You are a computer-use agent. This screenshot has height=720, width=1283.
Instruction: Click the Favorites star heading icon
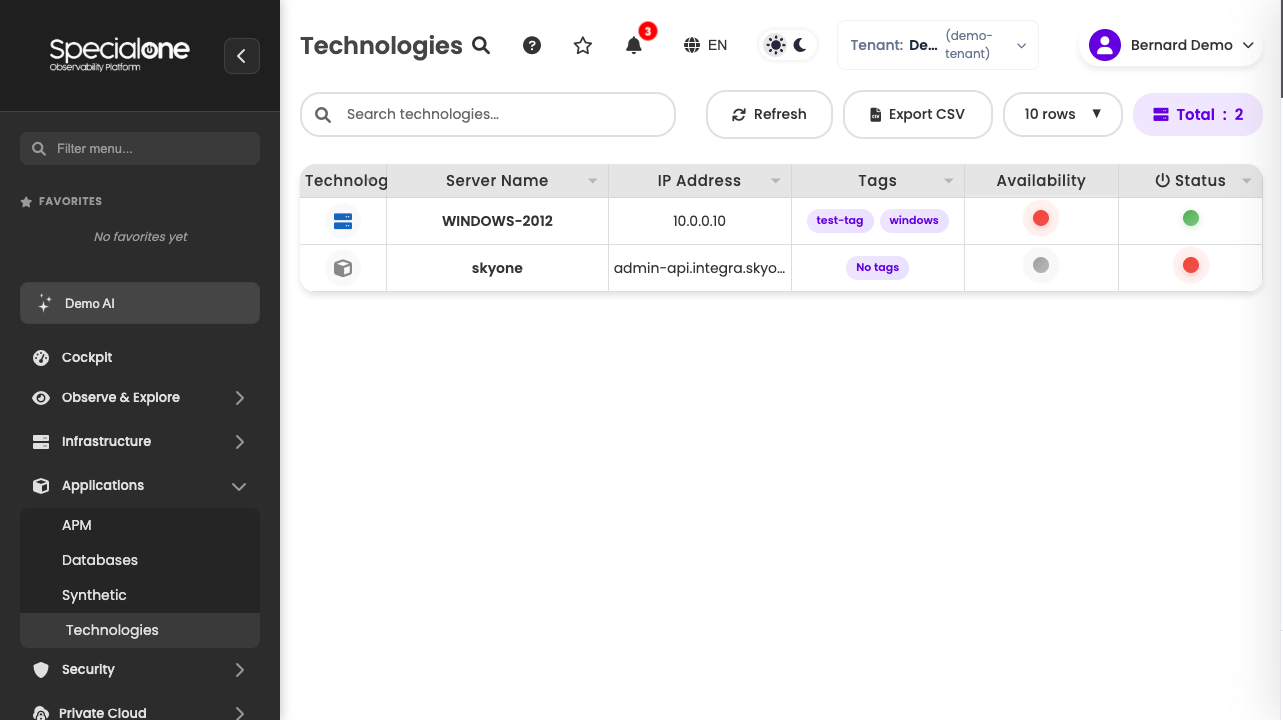point(26,201)
